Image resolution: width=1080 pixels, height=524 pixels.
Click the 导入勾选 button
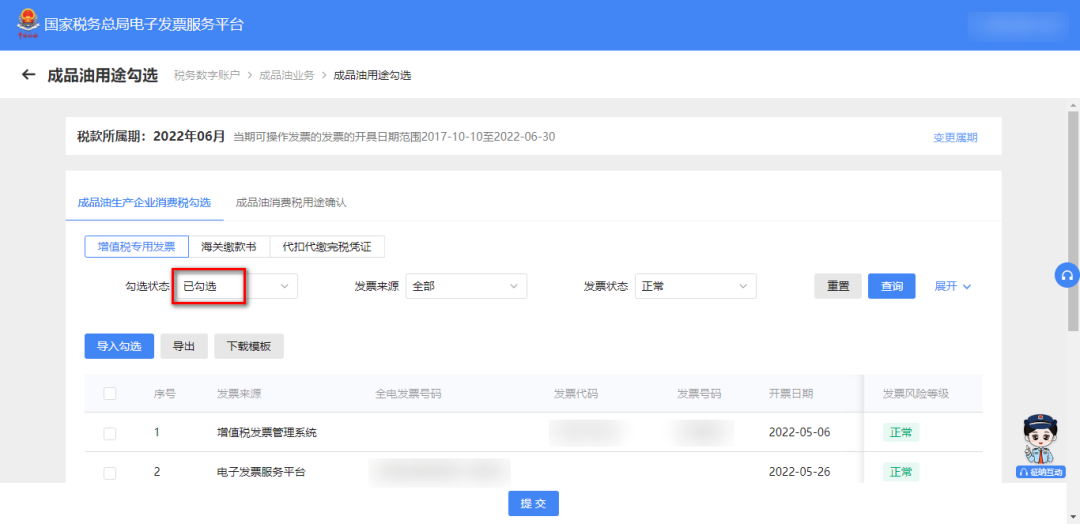coord(119,346)
